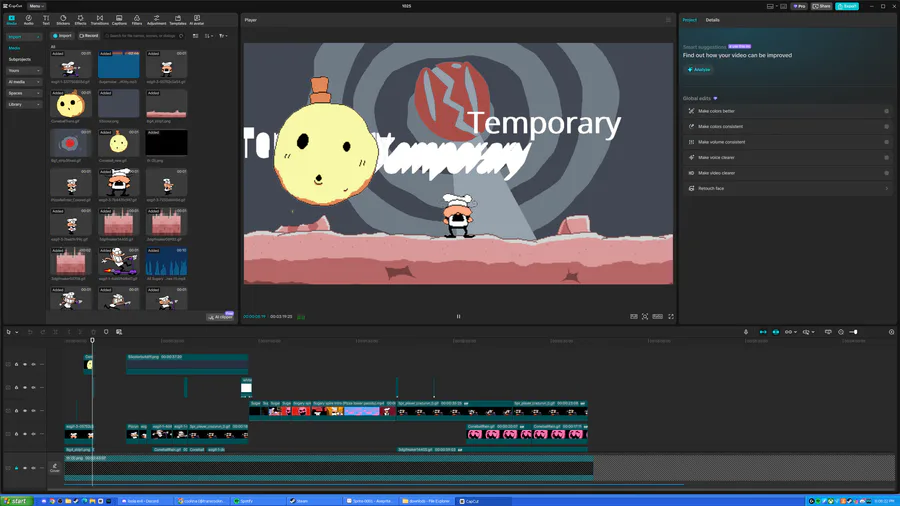Switch to the Details tab
900x506 pixels.
tap(712, 20)
